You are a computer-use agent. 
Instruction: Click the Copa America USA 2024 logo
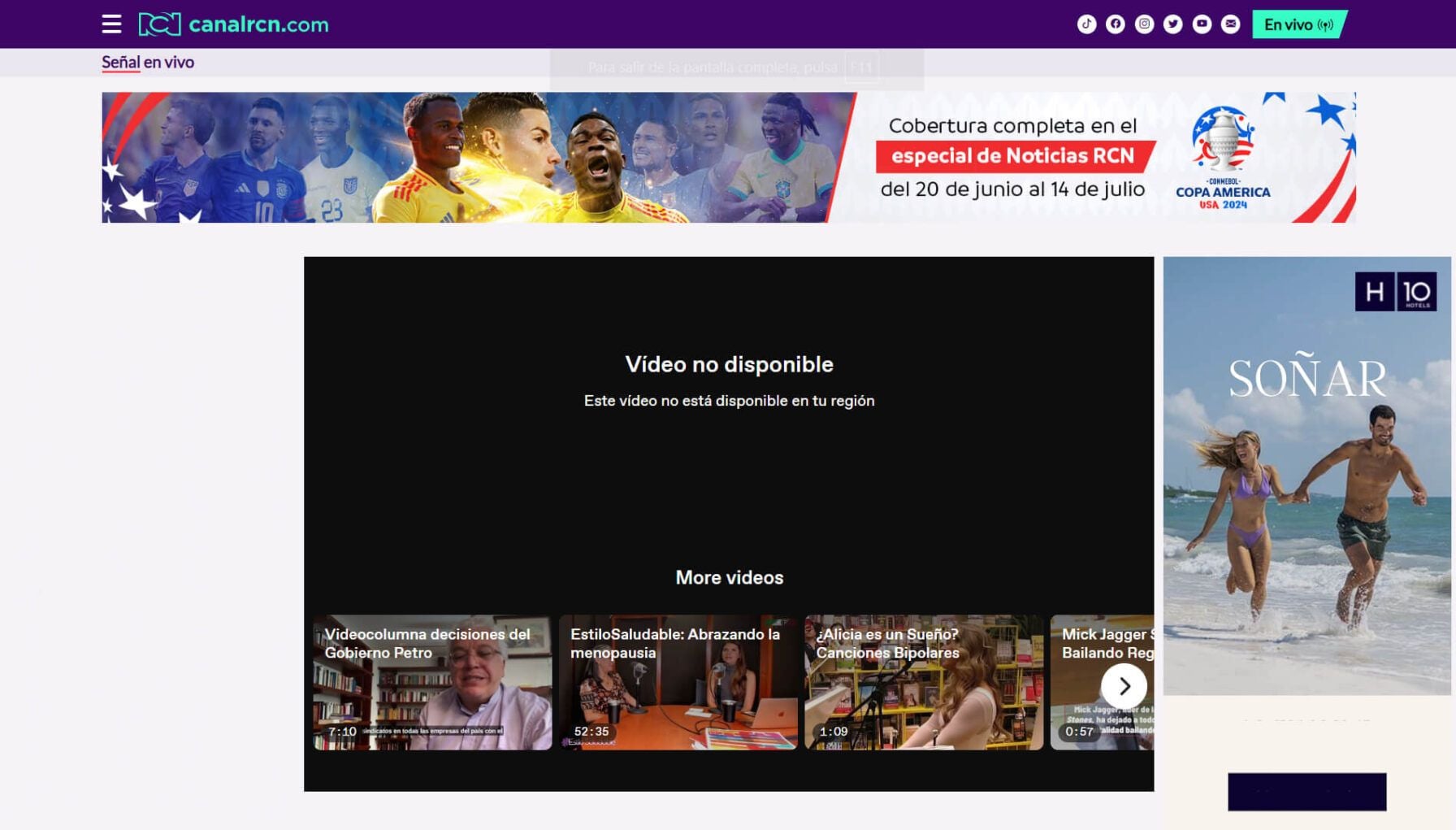pyautogui.click(x=1223, y=158)
